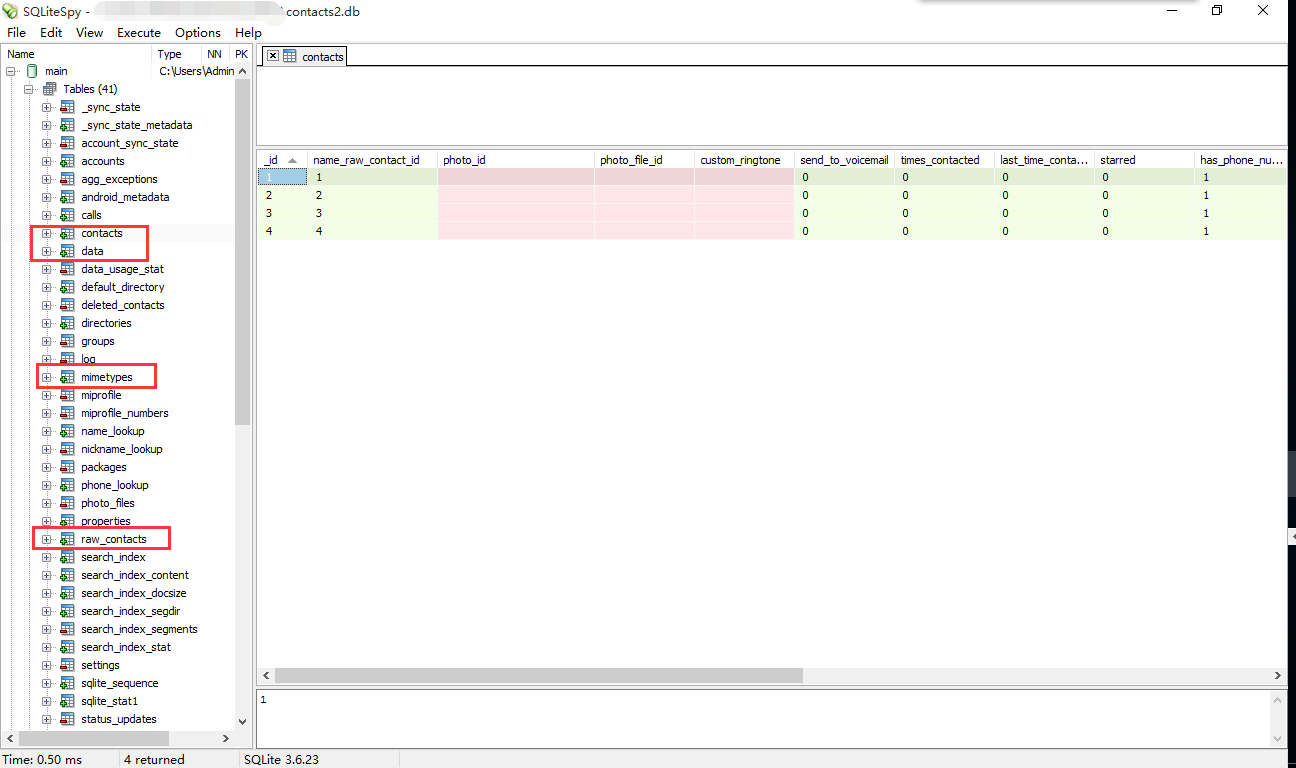Viewport: 1296px width, 768px height.
Task: Collapse the Tables (41) node
Action: click(28, 89)
